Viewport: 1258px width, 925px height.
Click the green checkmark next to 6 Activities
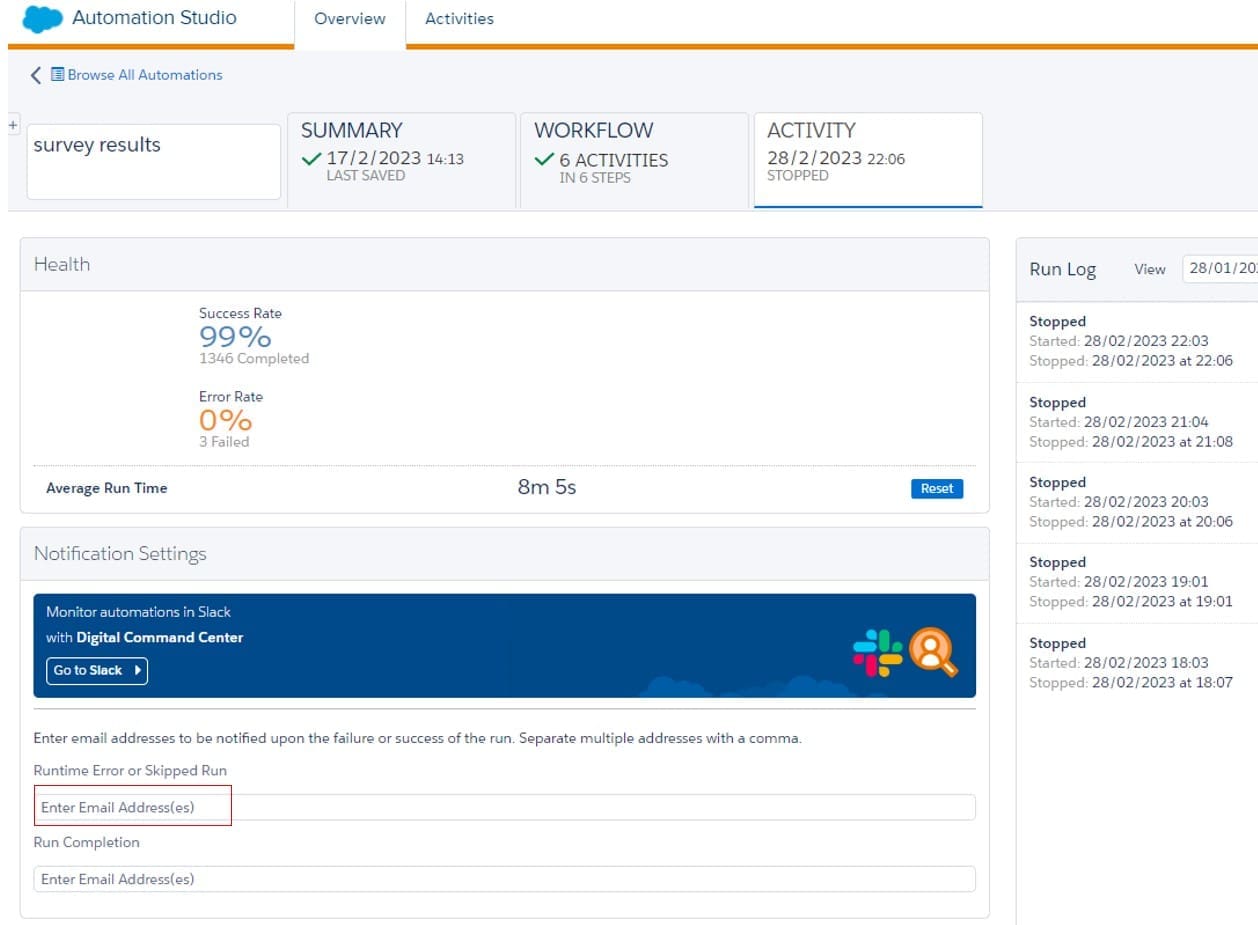tap(544, 159)
